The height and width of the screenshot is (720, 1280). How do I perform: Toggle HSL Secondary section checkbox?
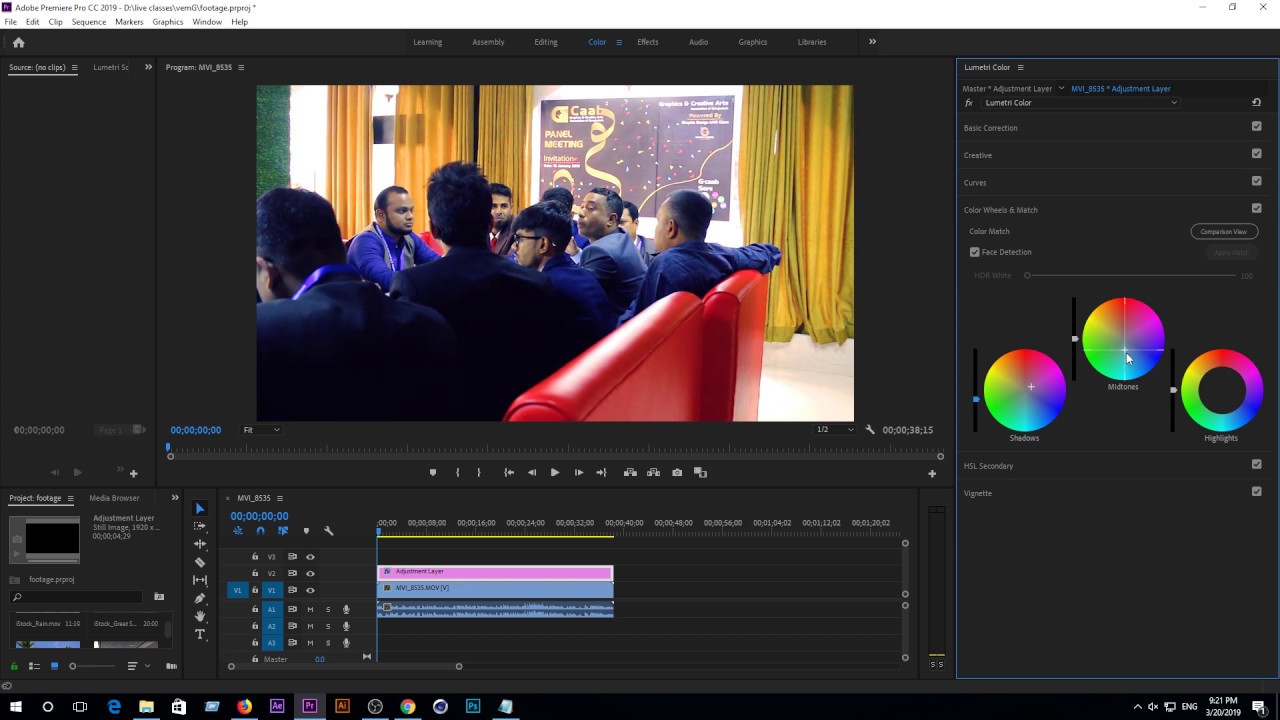coord(1257,464)
